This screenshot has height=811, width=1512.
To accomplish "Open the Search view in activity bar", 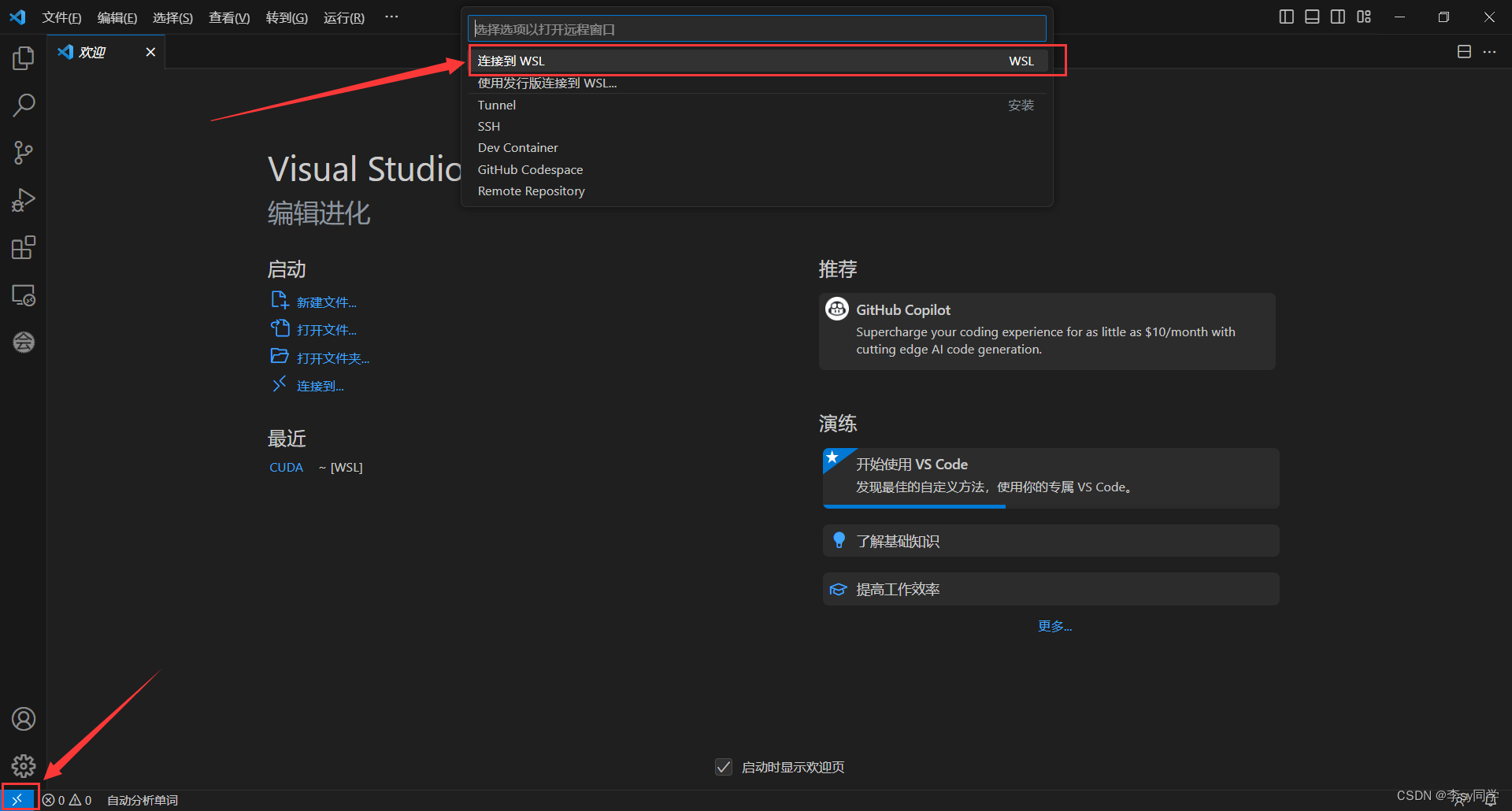I will [x=24, y=105].
